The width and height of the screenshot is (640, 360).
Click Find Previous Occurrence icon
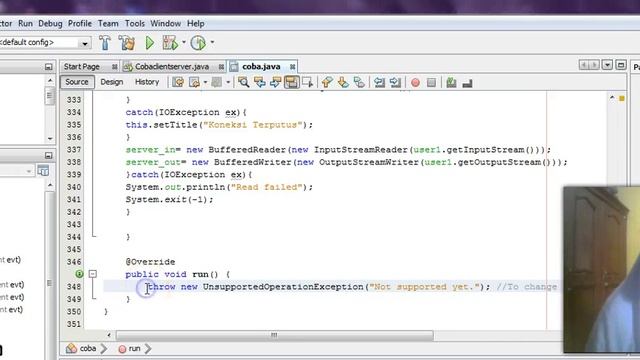260,82
